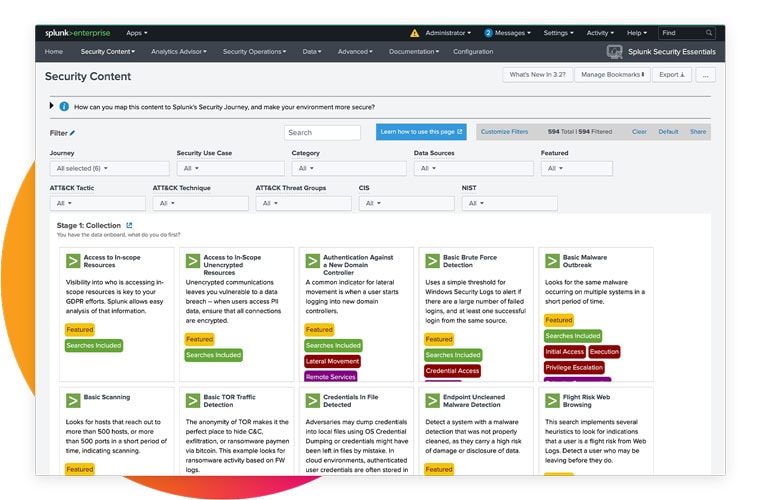760x500 pixels.
Task: Go to the Home tab
Action: pyautogui.click(x=54, y=51)
